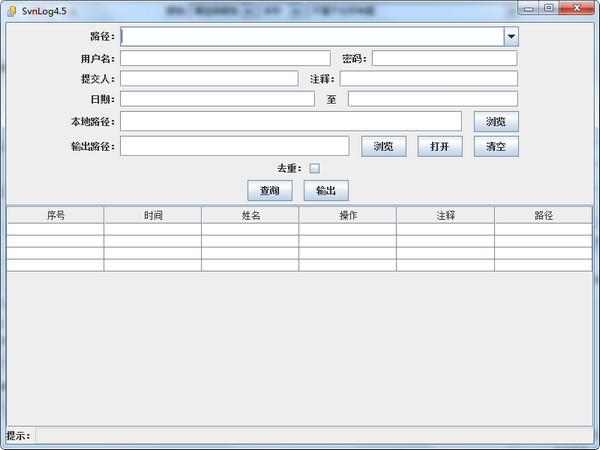Image resolution: width=600 pixels, height=450 pixels.
Task: Click the 日期 start date field
Action: 217,99
